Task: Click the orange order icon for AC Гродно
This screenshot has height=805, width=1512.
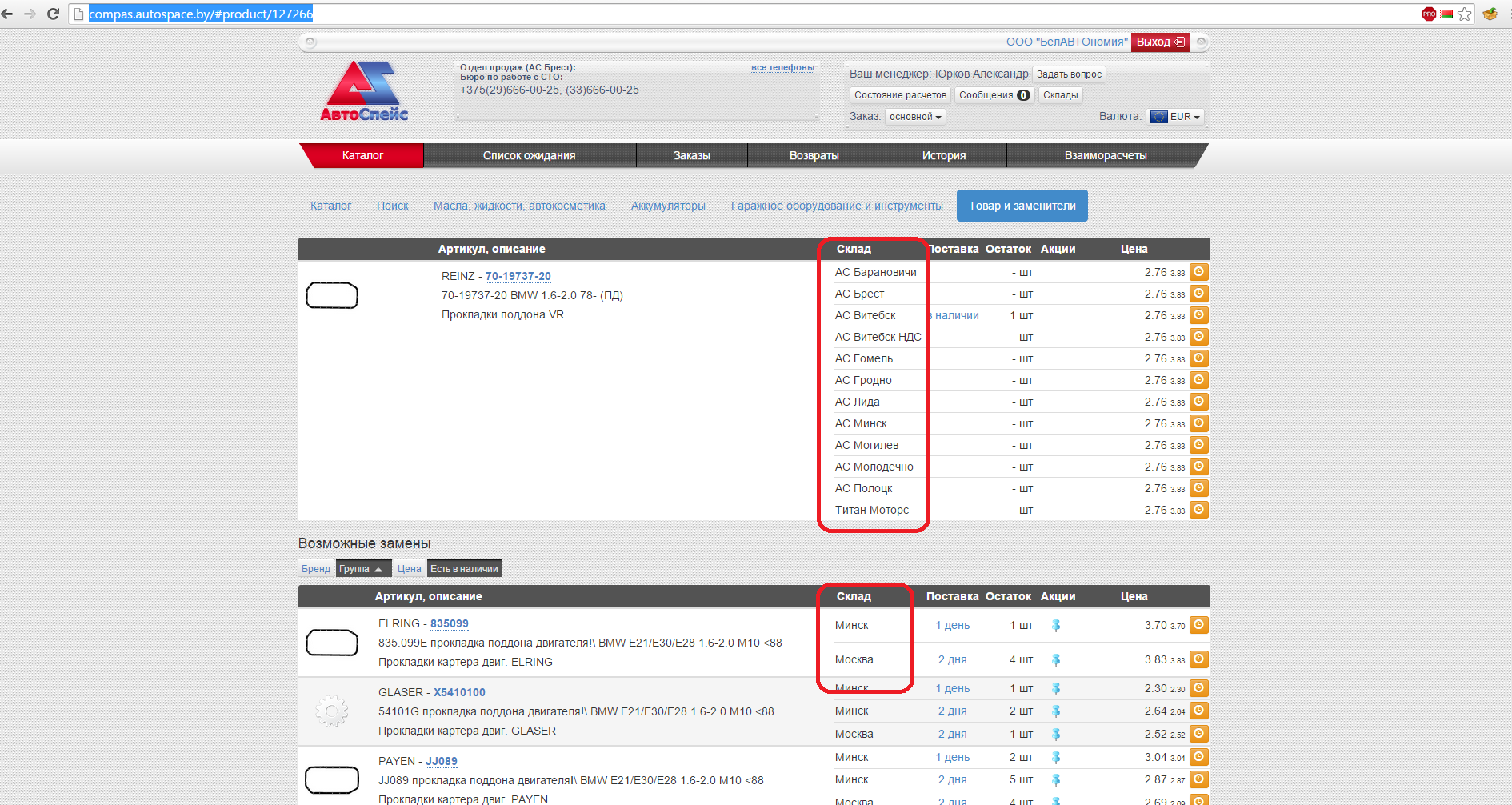Action: tap(1198, 380)
